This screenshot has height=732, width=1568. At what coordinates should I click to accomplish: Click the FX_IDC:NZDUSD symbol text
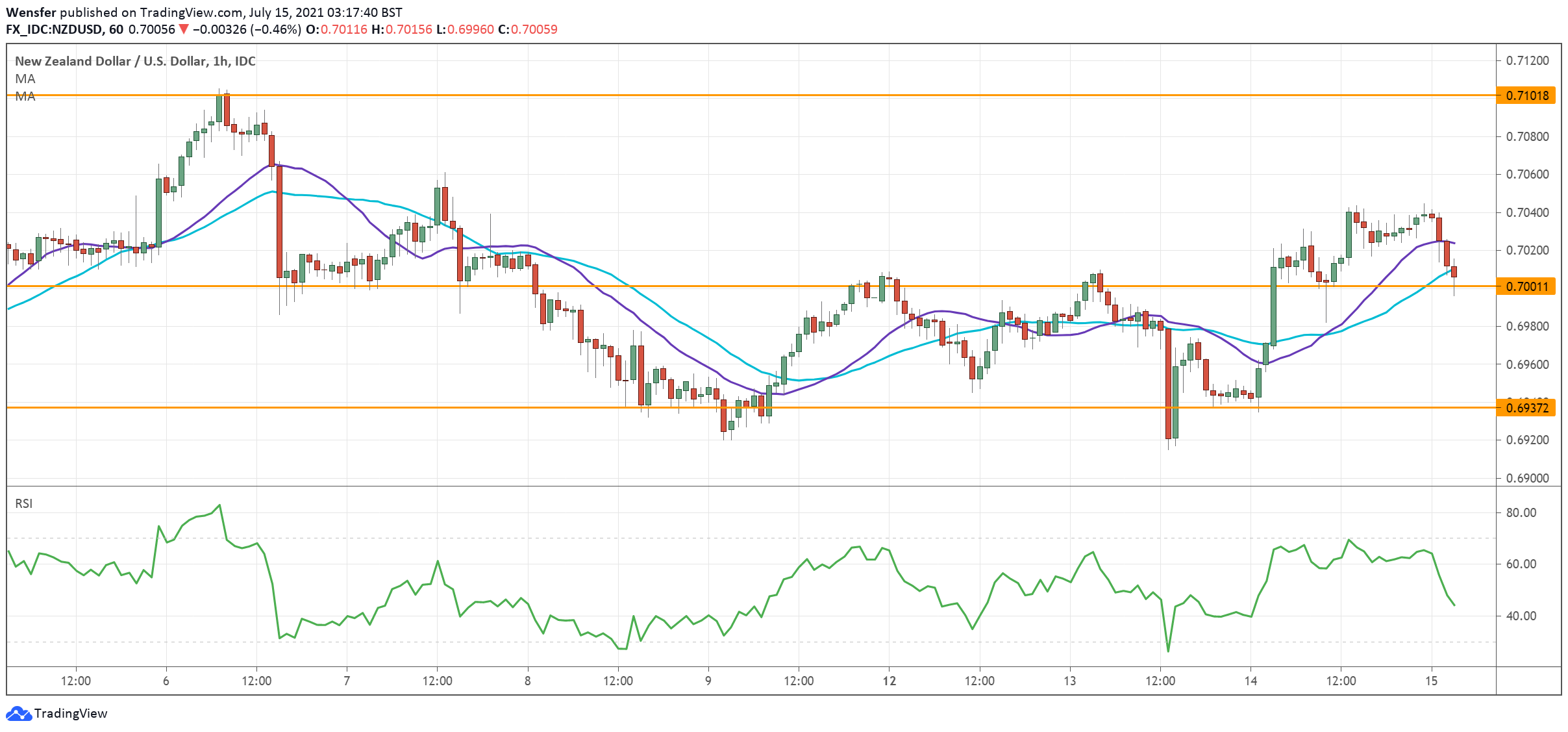(x=54, y=29)
